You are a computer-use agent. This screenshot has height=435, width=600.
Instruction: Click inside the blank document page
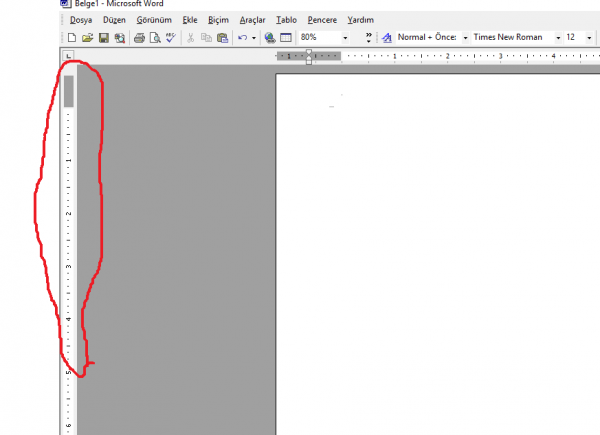click(438, 253)
